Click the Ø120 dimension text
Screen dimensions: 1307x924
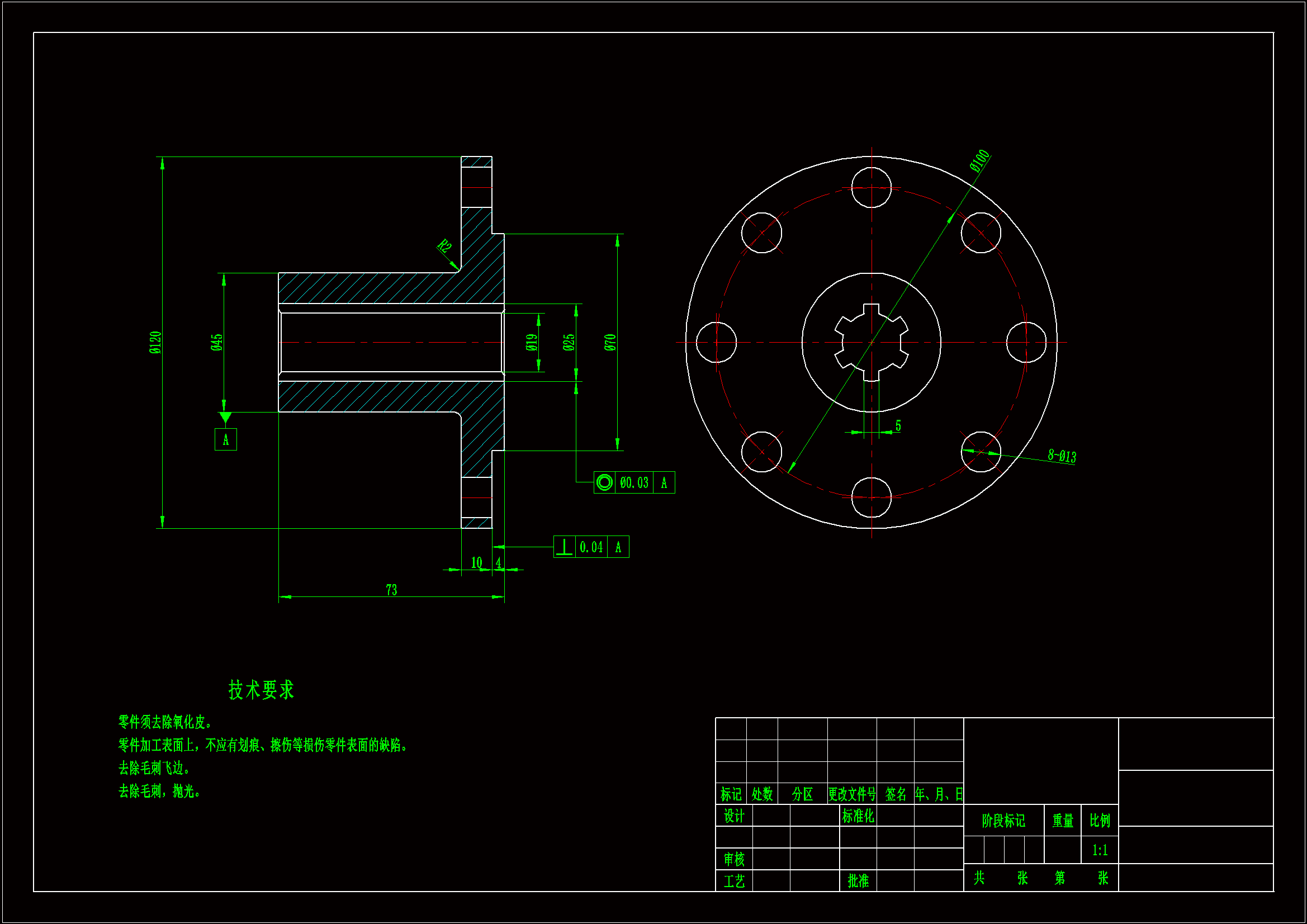tap(155, 342)
